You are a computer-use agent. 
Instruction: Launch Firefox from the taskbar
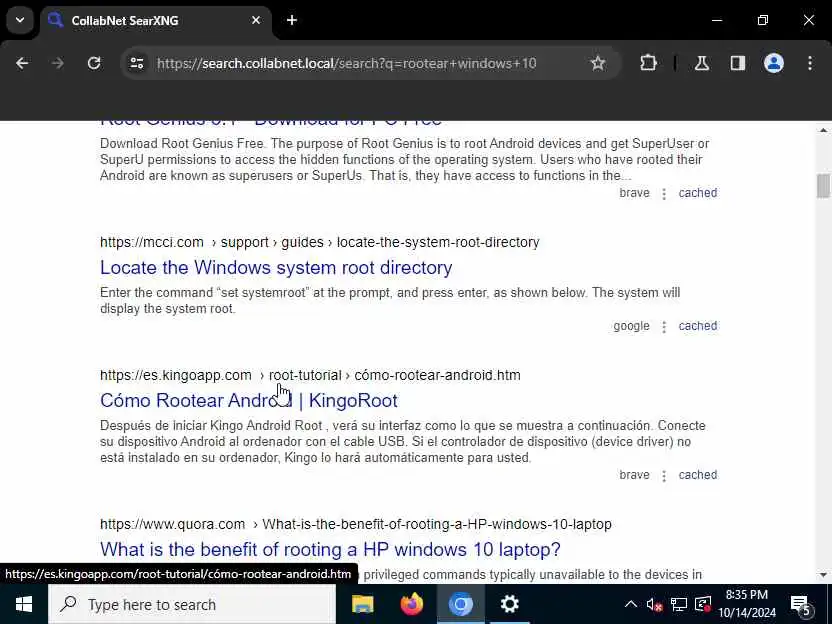click(412, 604)
